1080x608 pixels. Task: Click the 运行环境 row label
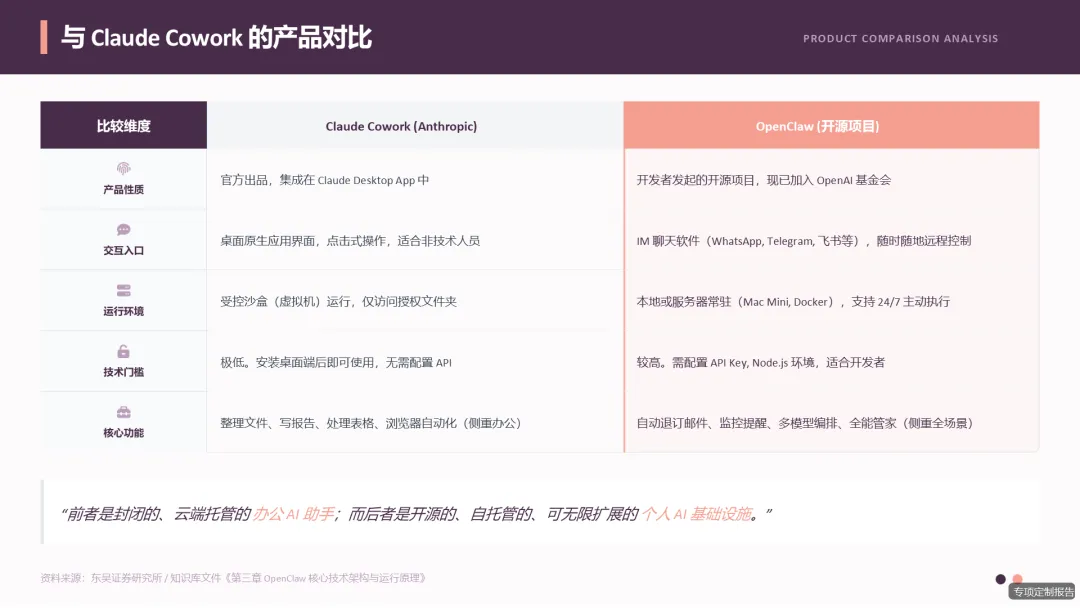coord(123,311)
